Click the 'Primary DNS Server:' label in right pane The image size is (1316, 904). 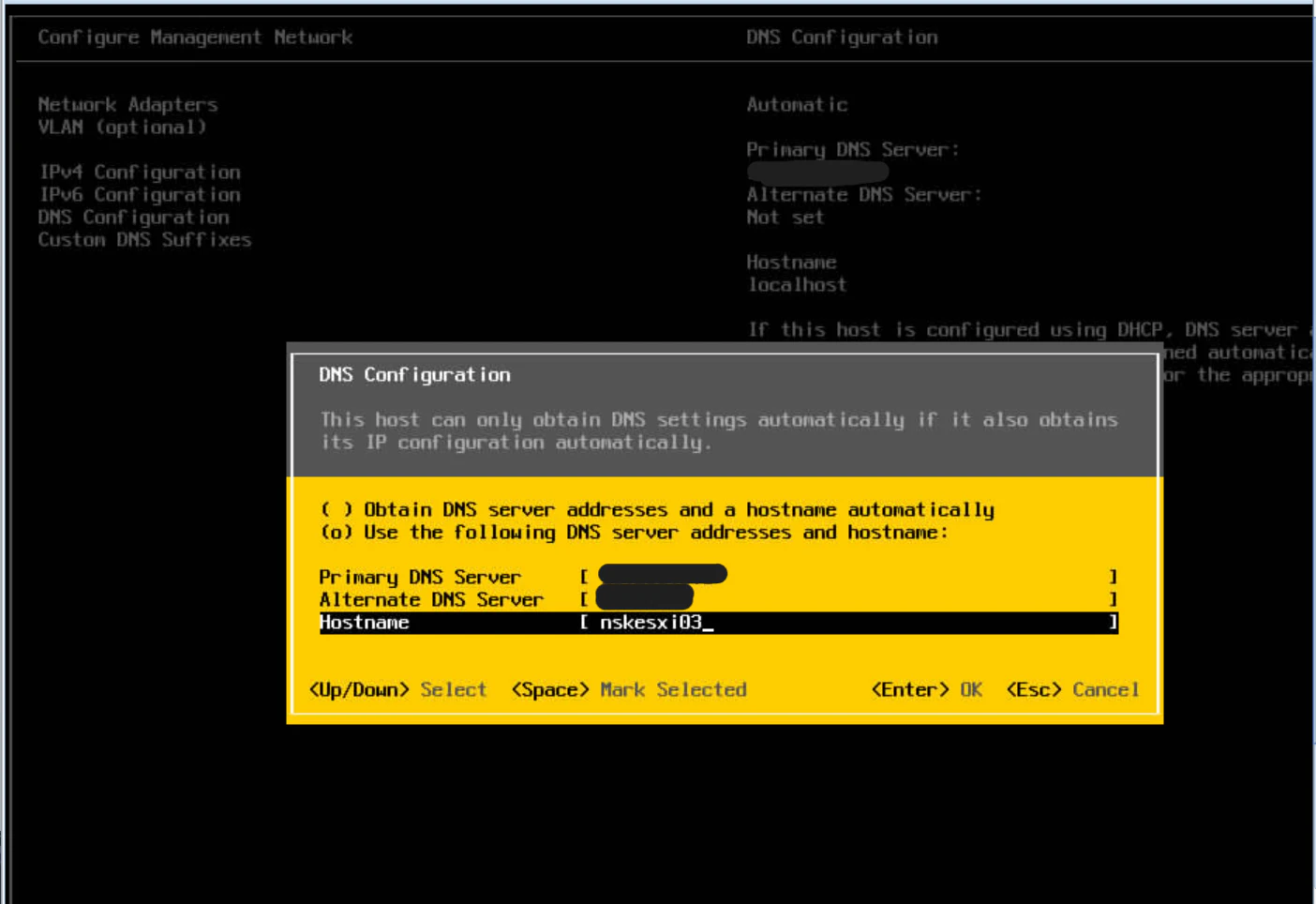[853, 150]
